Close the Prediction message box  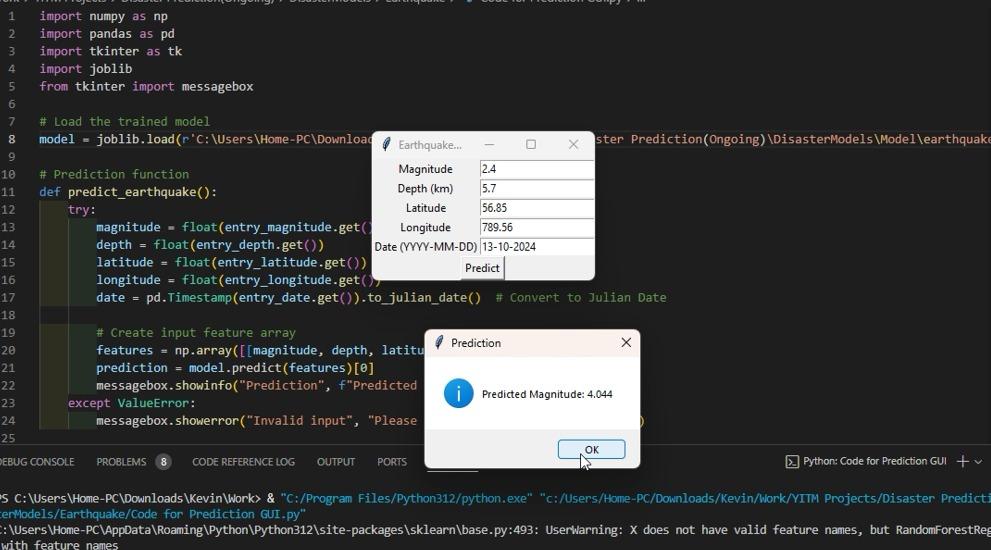(x=626, y=343)
